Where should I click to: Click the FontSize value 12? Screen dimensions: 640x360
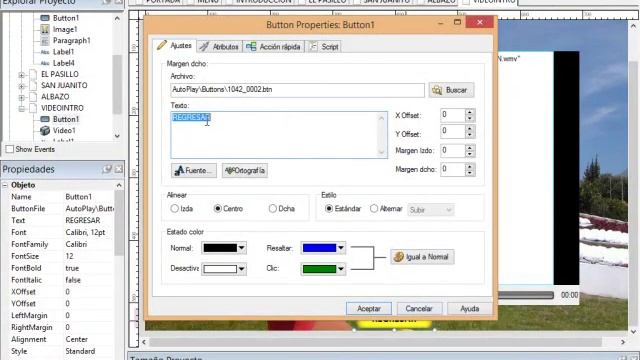[69, 256]
